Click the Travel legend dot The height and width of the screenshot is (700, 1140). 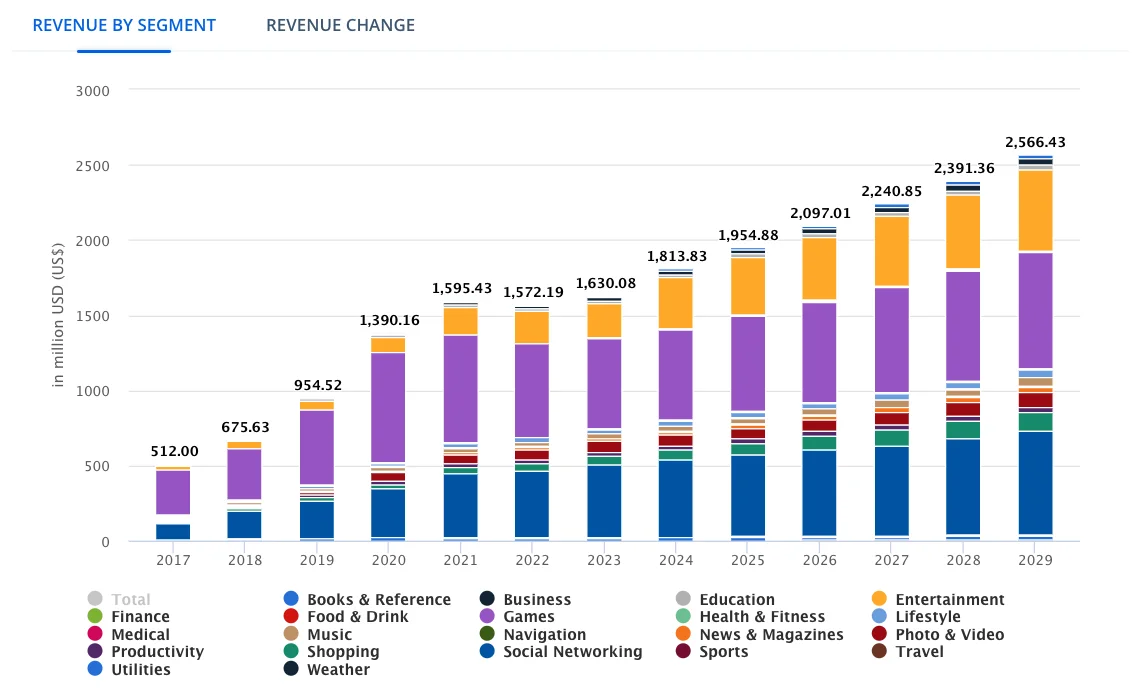point(877,649)
